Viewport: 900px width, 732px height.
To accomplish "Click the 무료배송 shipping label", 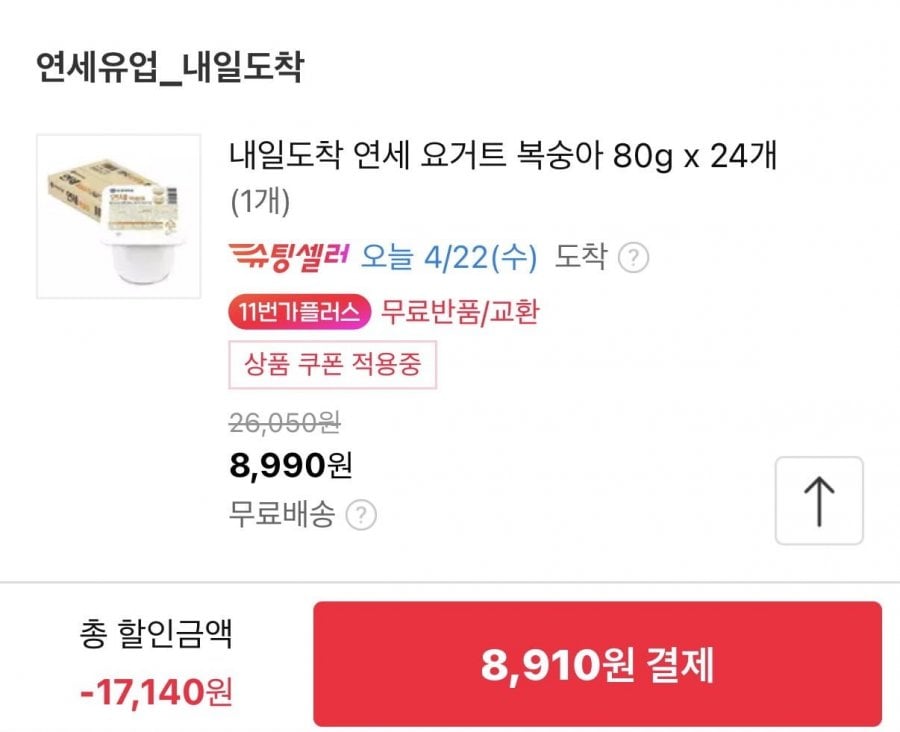I will [x=284, y=516].
